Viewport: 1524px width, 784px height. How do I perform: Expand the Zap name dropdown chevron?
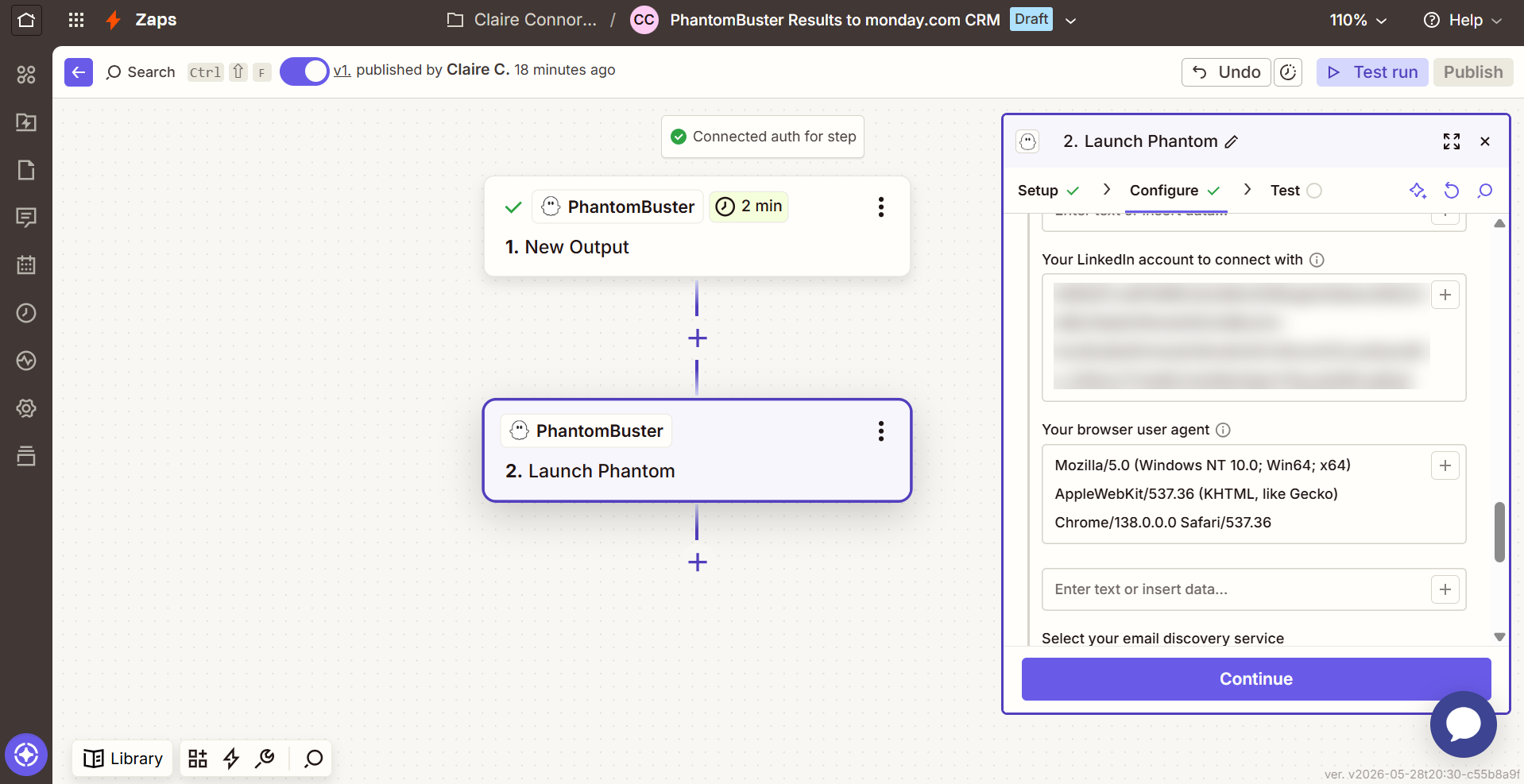click(x=1071, y=21)
